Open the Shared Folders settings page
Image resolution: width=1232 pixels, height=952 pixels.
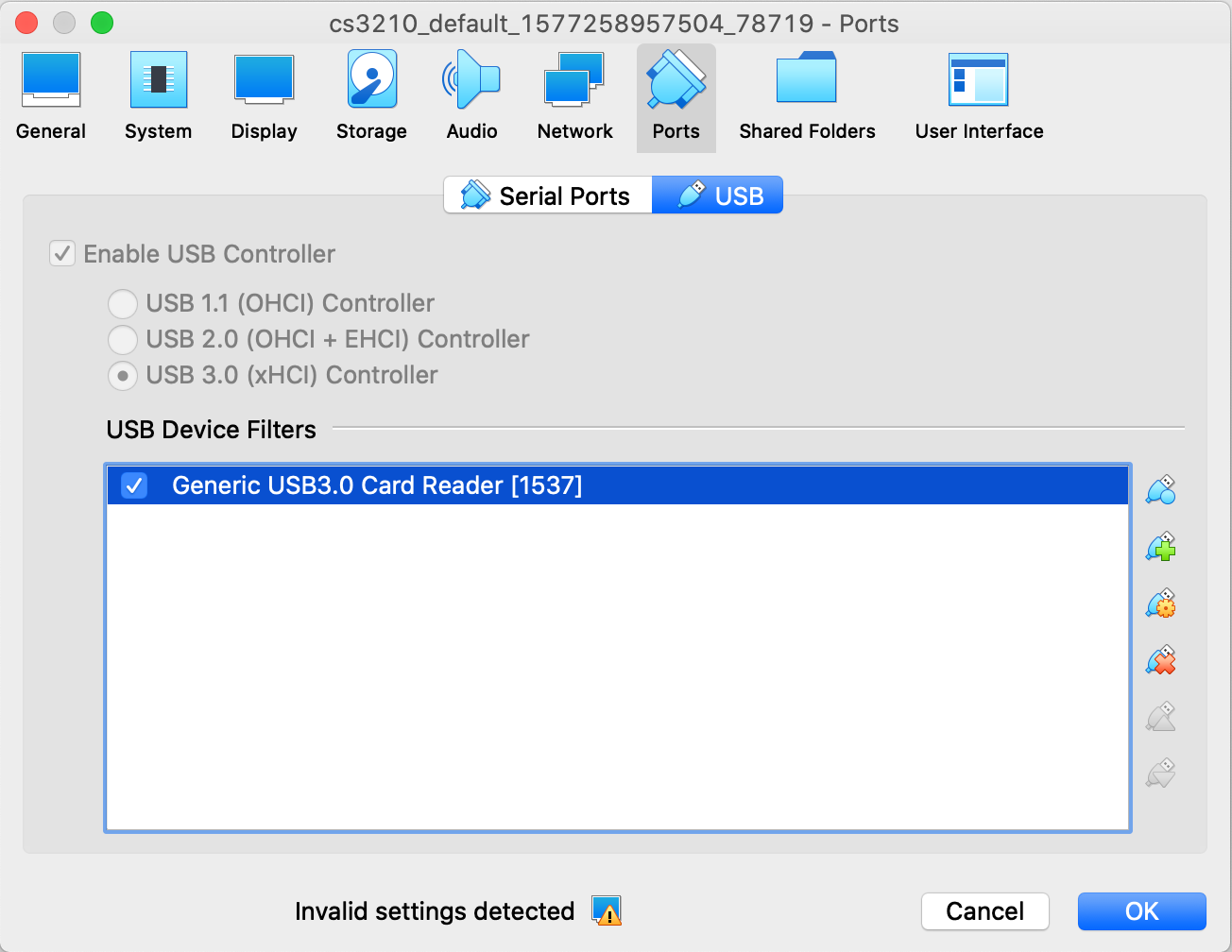coord(807,94)
